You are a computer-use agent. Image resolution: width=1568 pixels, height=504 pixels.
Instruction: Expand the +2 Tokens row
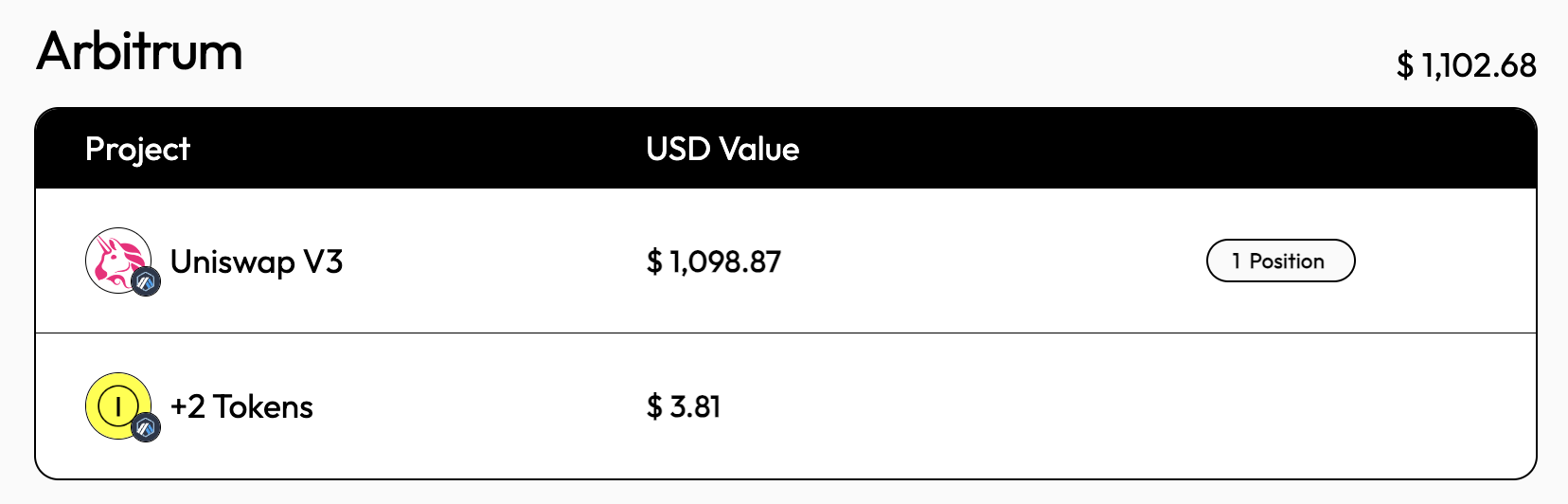786,406
